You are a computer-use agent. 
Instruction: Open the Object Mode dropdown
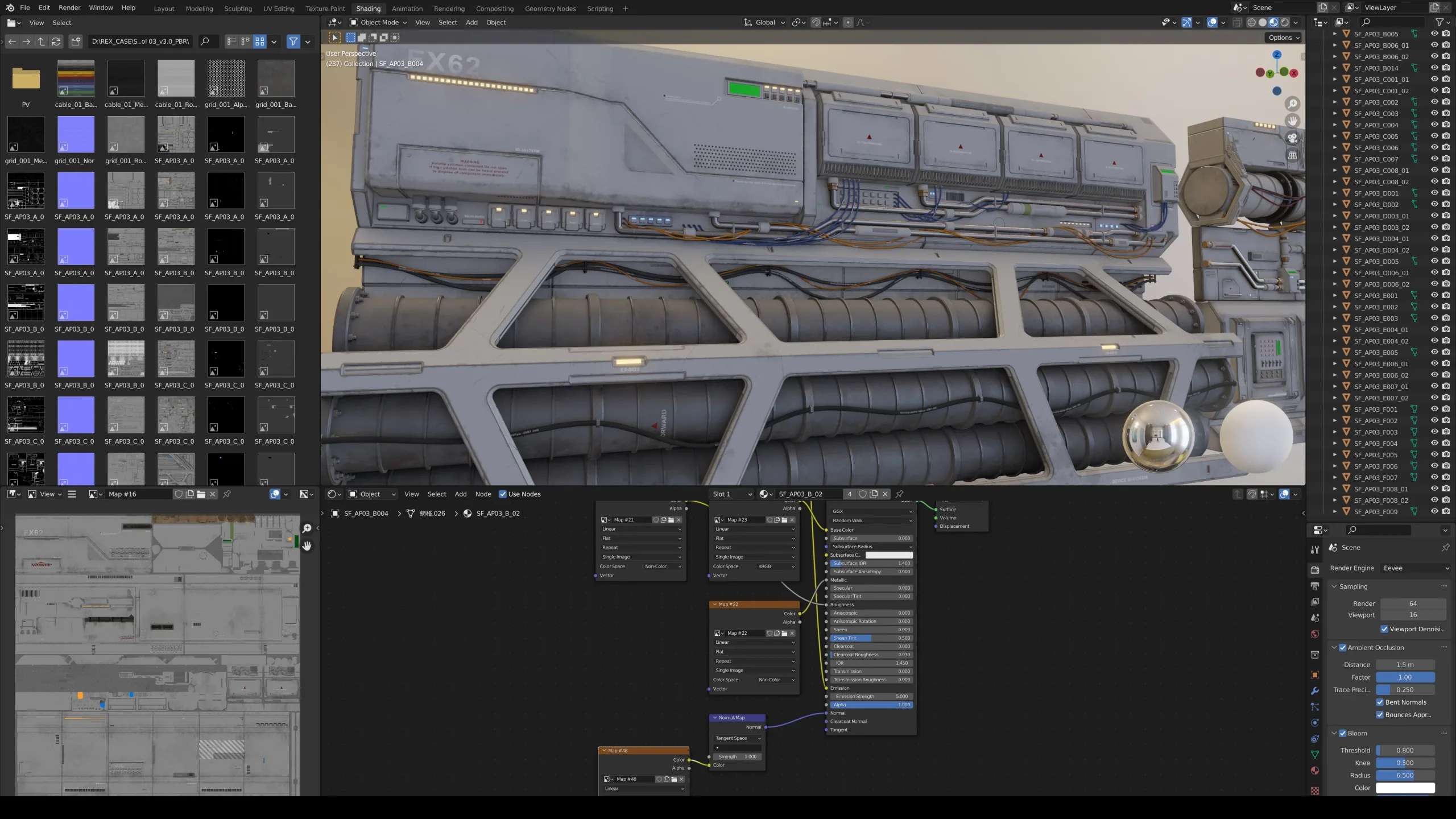(x=379, y=23)
